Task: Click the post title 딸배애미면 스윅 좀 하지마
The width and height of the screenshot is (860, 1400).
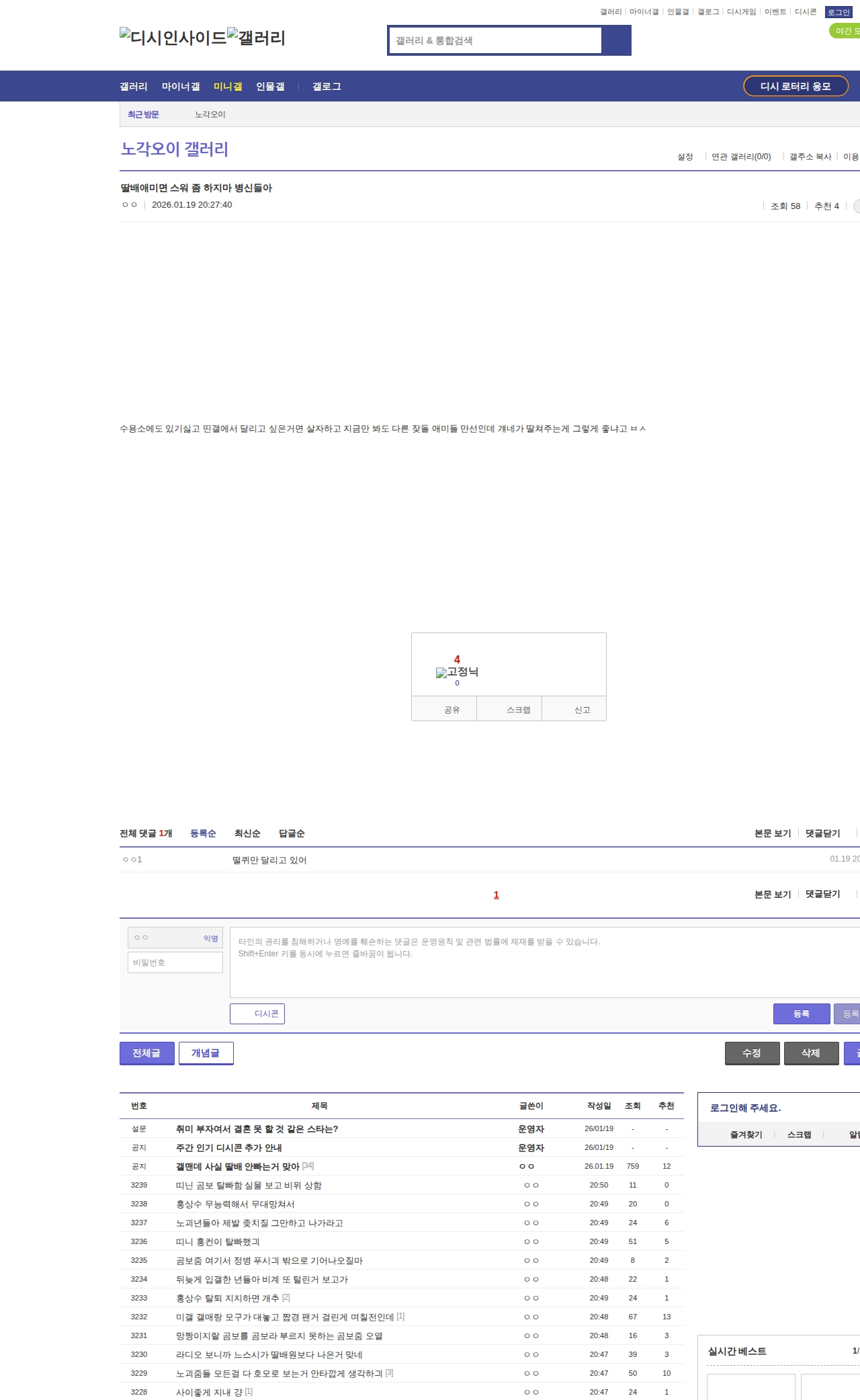Action: point(196,188)
